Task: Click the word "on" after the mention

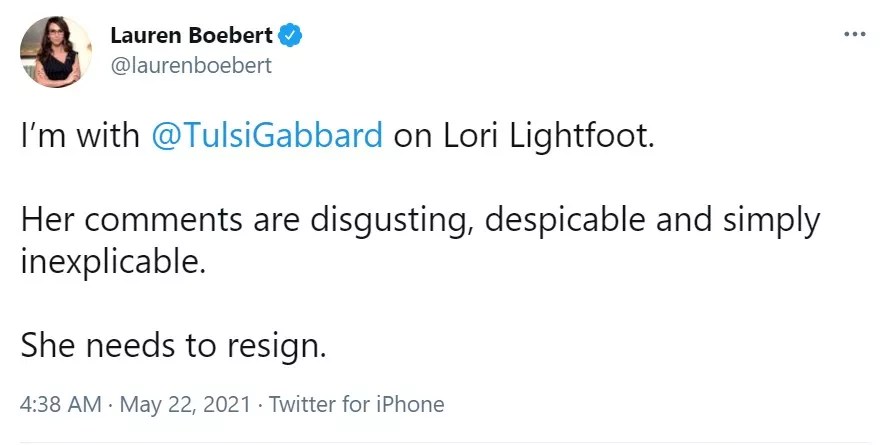Action: 411,135
